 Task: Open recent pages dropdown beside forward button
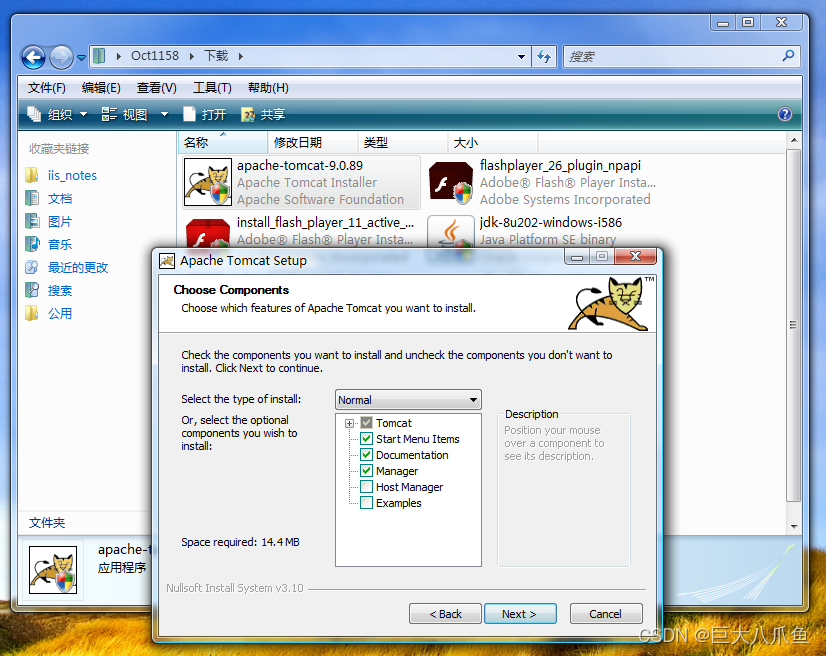click(x=81, y=57)
